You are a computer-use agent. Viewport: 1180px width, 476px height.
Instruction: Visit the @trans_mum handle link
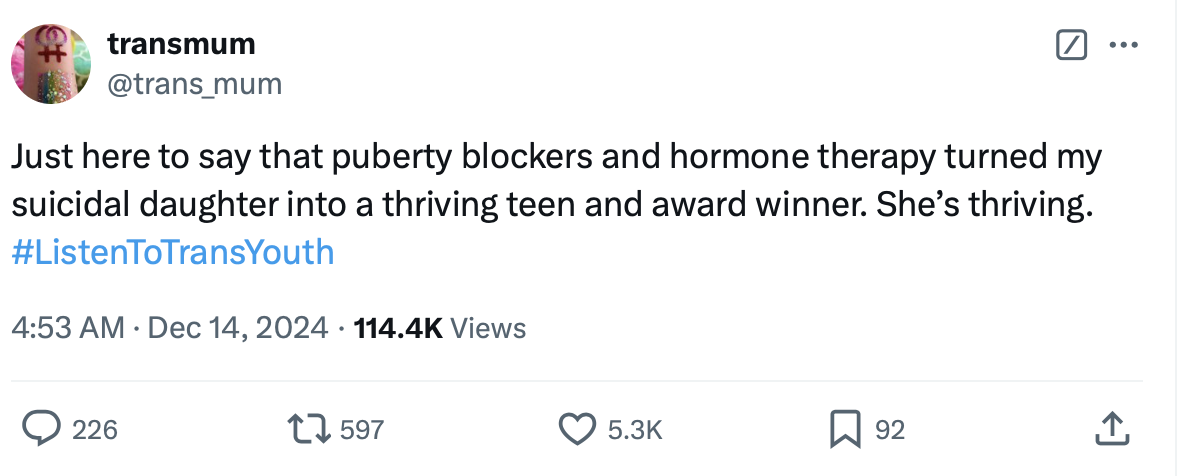point(194,85)
